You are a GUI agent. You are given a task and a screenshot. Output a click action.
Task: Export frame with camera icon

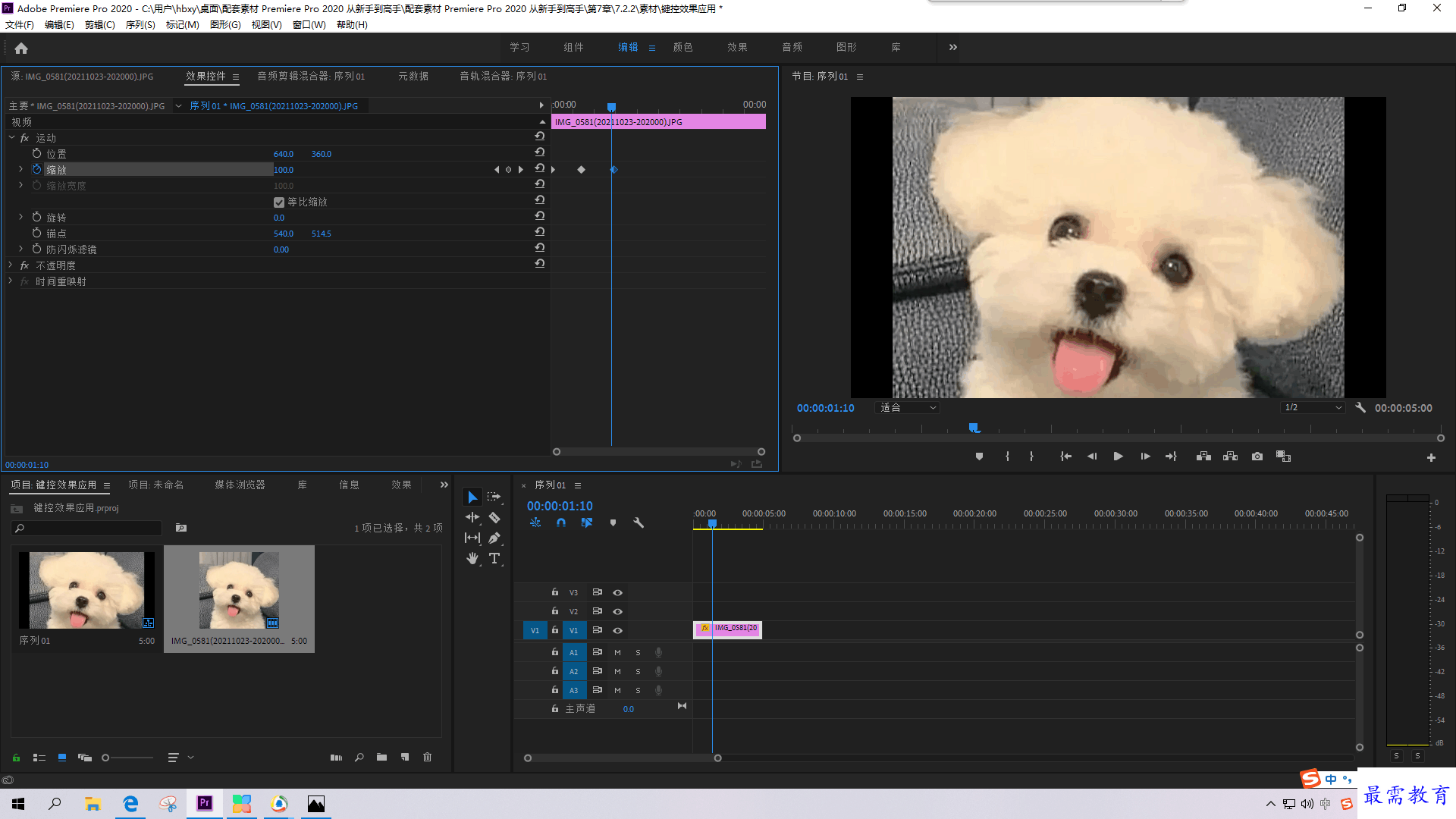(1257, 457)
